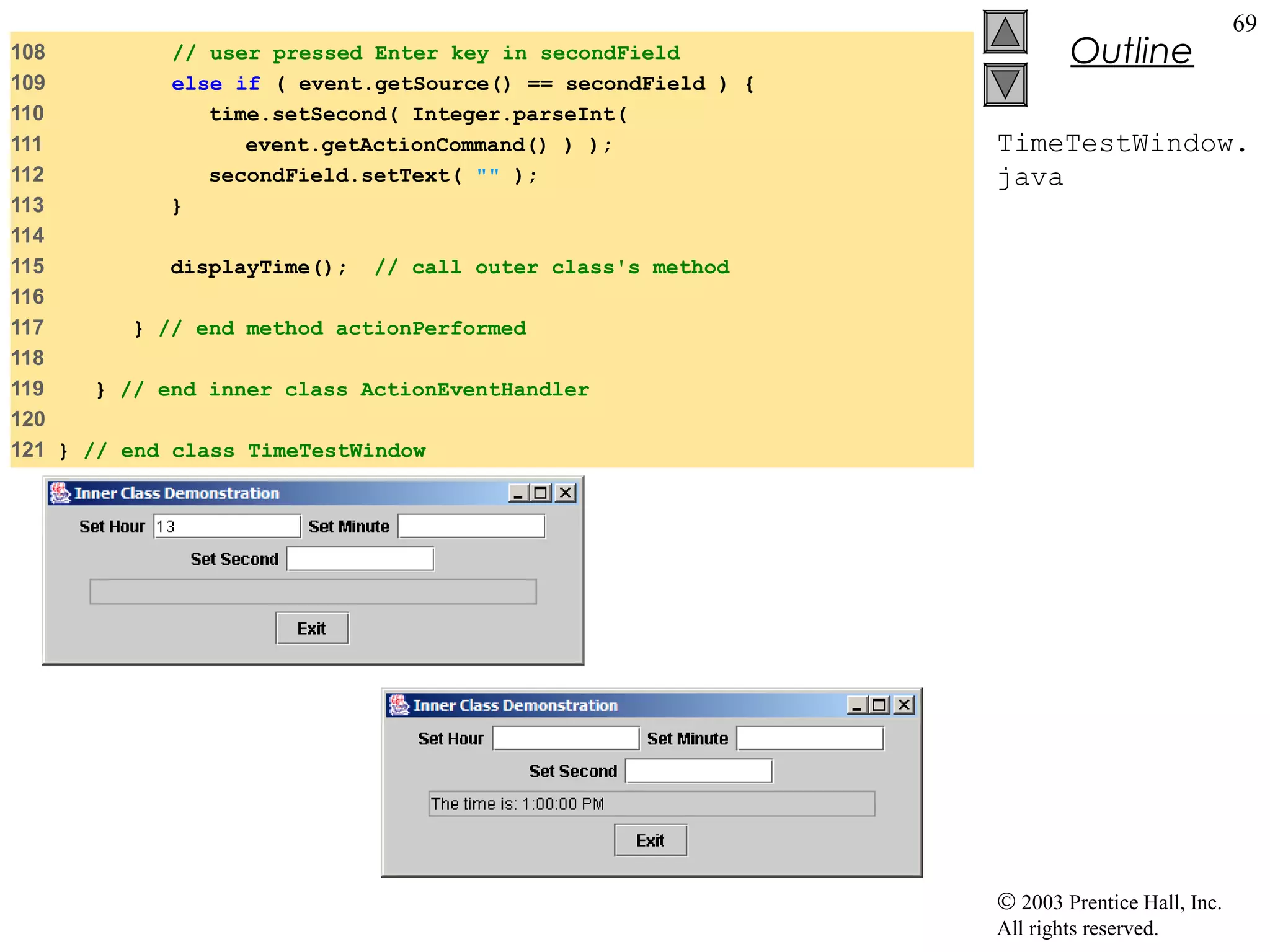
Task: Click 'Set Hour' label in the second window
Action: [450, 738]
